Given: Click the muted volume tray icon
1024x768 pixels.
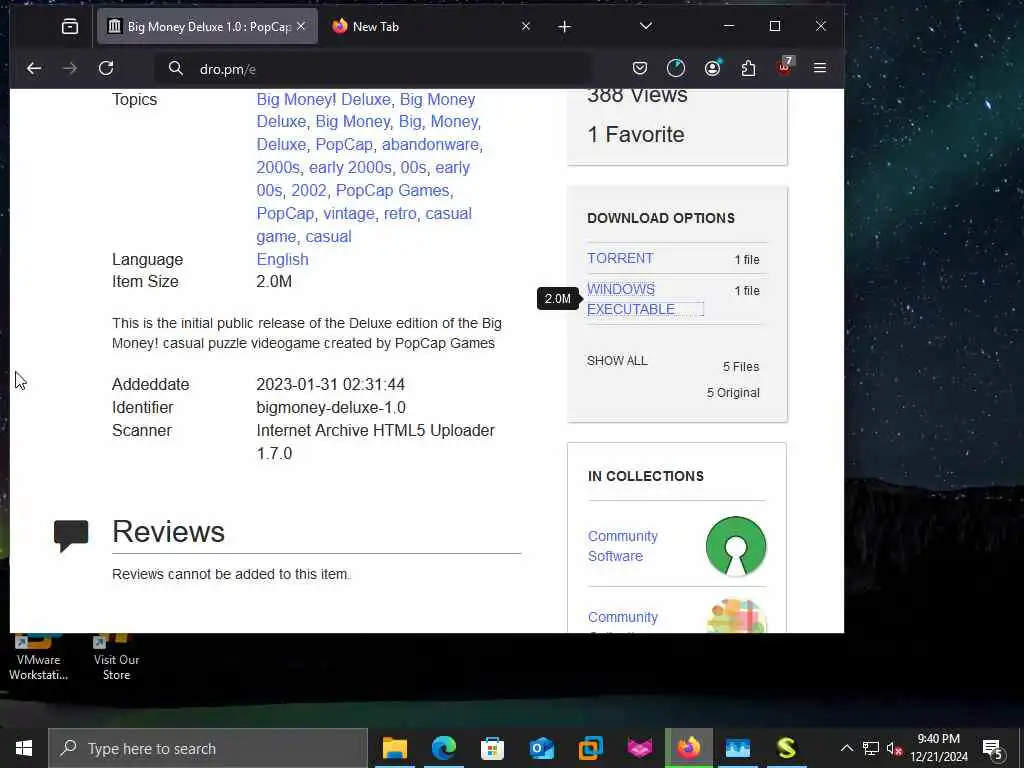Looking at the screenshot, I should 894,748.
